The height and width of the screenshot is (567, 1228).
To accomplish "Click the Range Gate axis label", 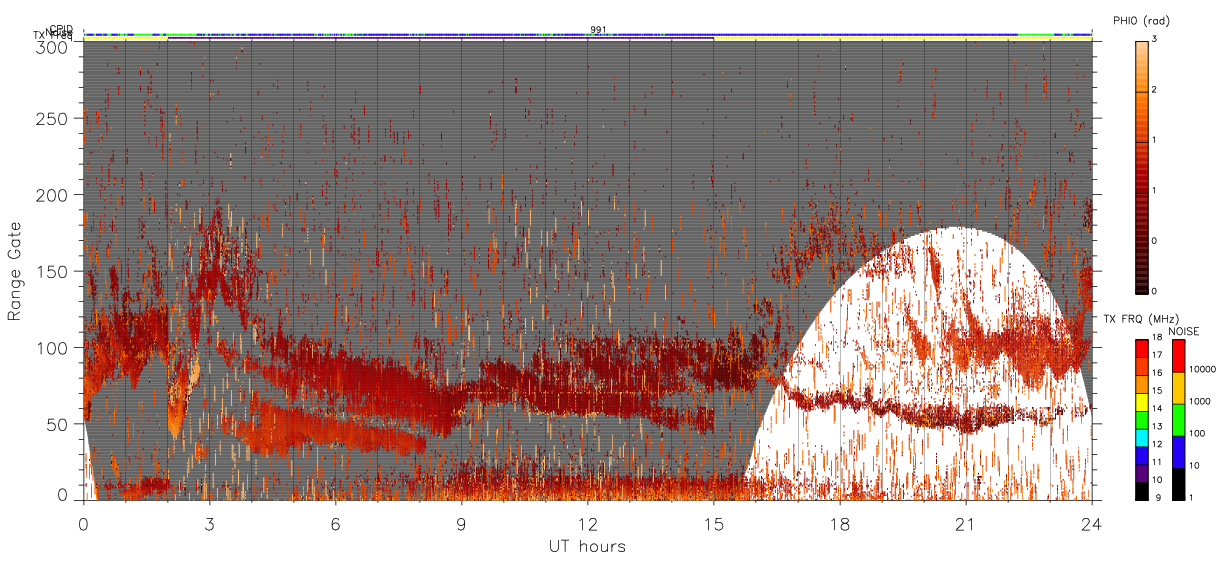I will pos(14,271).
